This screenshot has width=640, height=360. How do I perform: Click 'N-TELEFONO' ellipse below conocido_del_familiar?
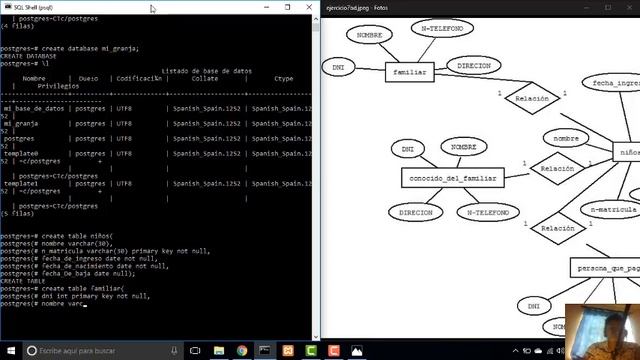coord(488,213)
